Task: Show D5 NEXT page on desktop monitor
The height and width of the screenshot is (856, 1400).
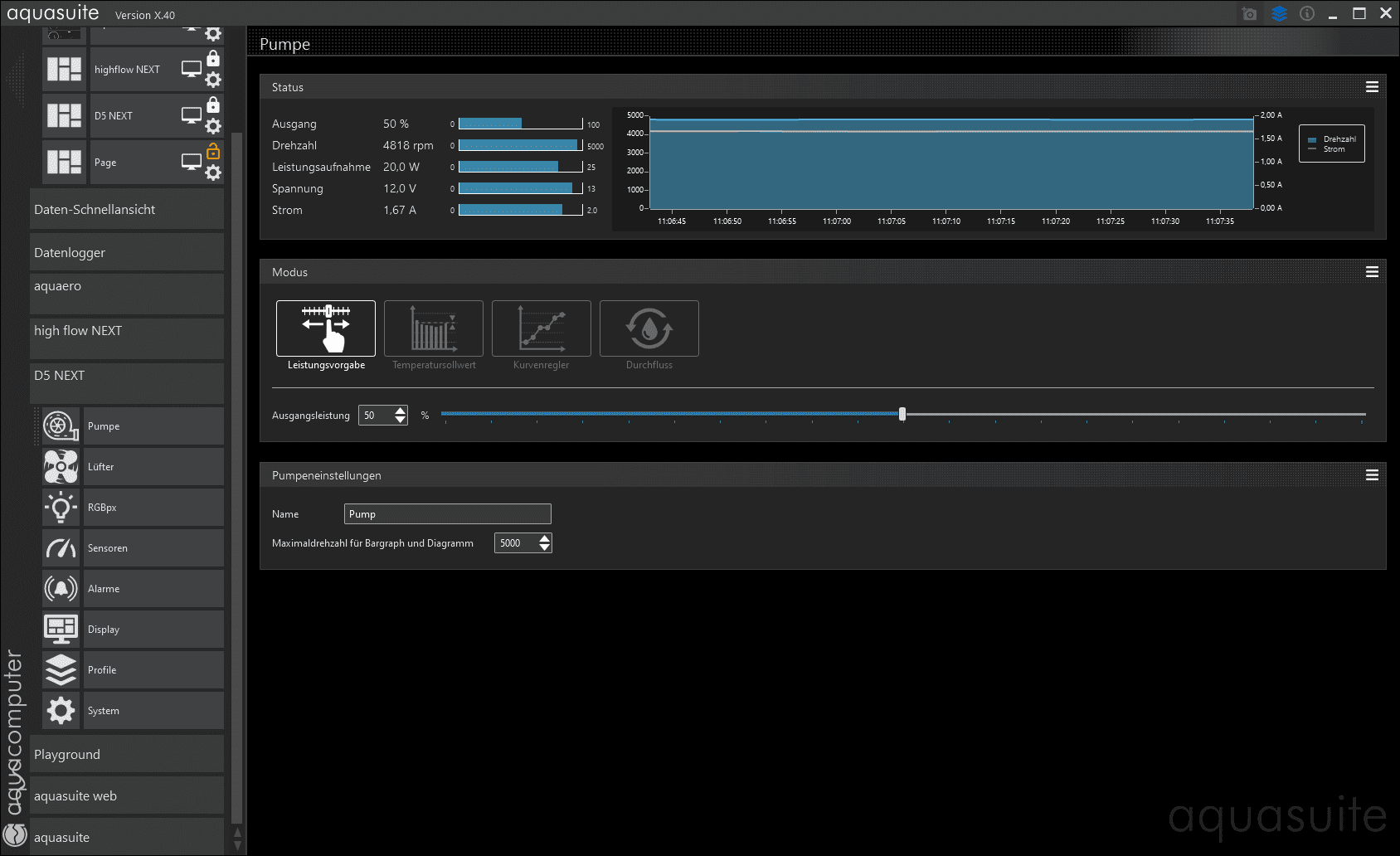Action: 192,116
